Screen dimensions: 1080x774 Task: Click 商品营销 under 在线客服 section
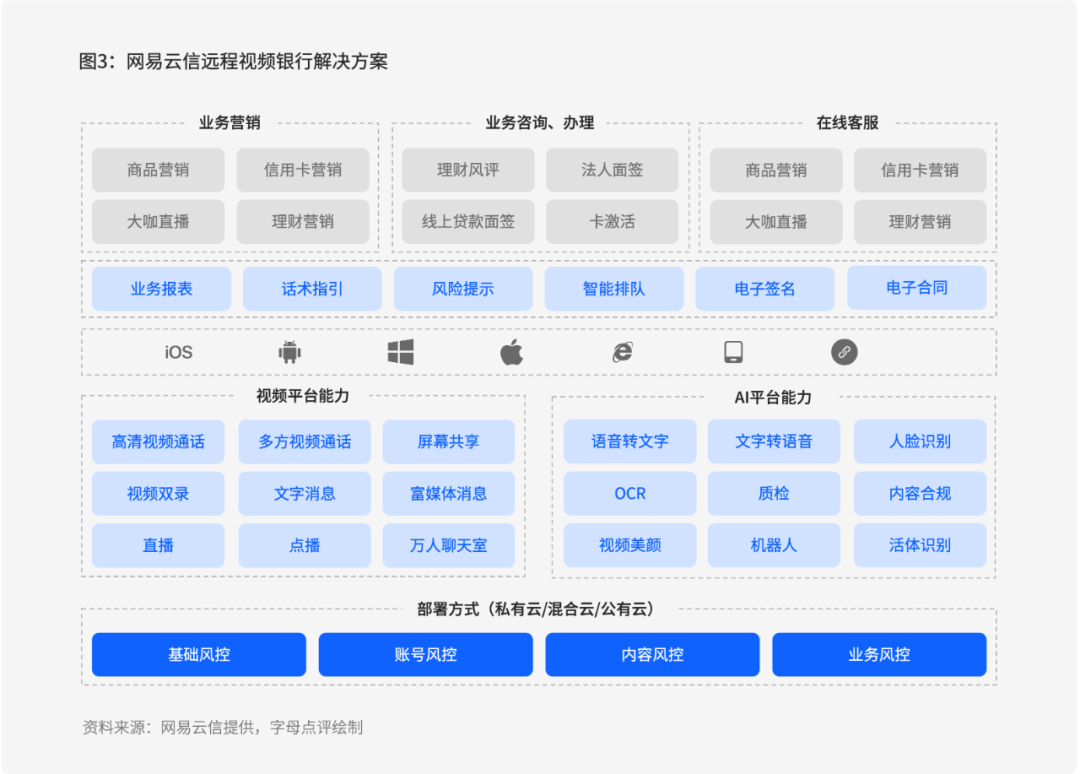[x=776, y=170]
